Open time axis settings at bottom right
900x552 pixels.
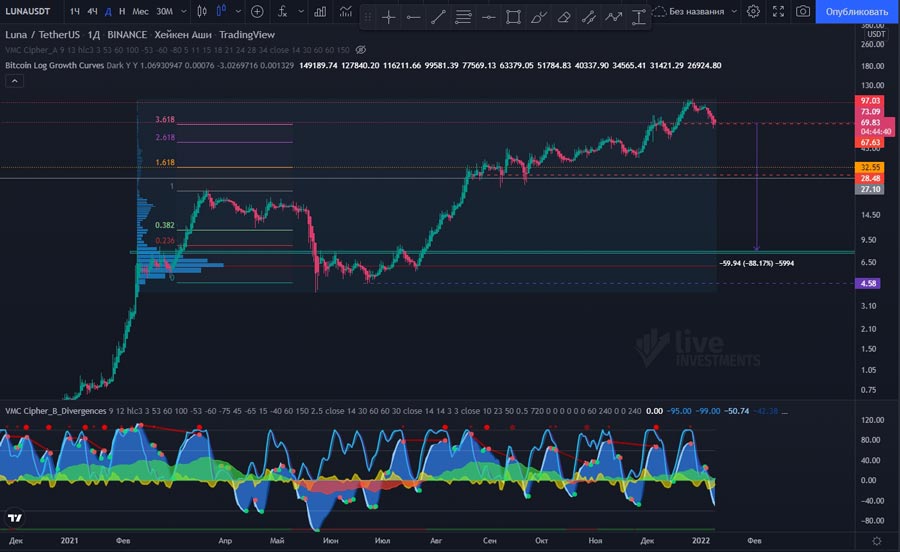875,540
